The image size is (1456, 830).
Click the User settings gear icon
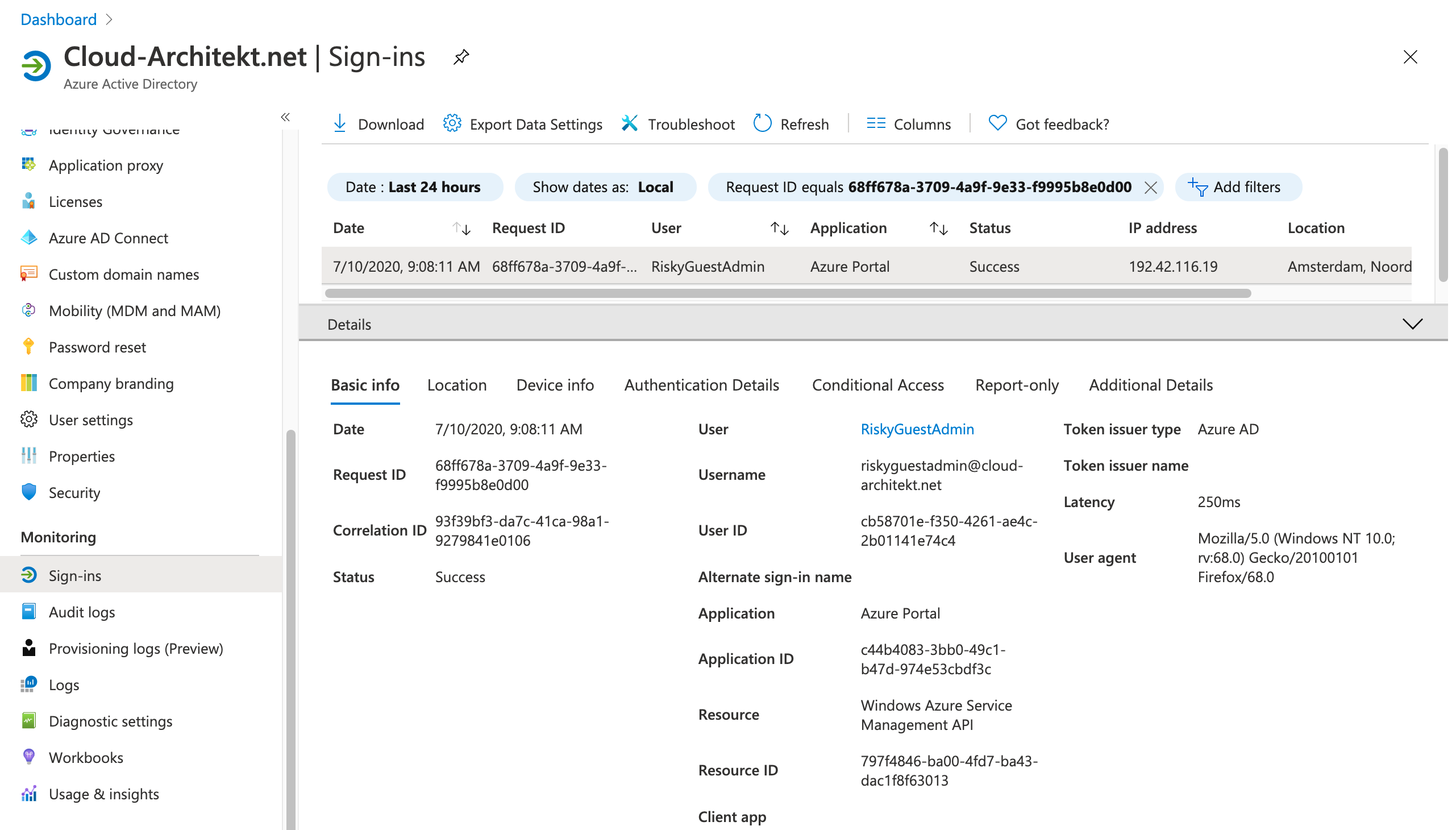point(28,420)
